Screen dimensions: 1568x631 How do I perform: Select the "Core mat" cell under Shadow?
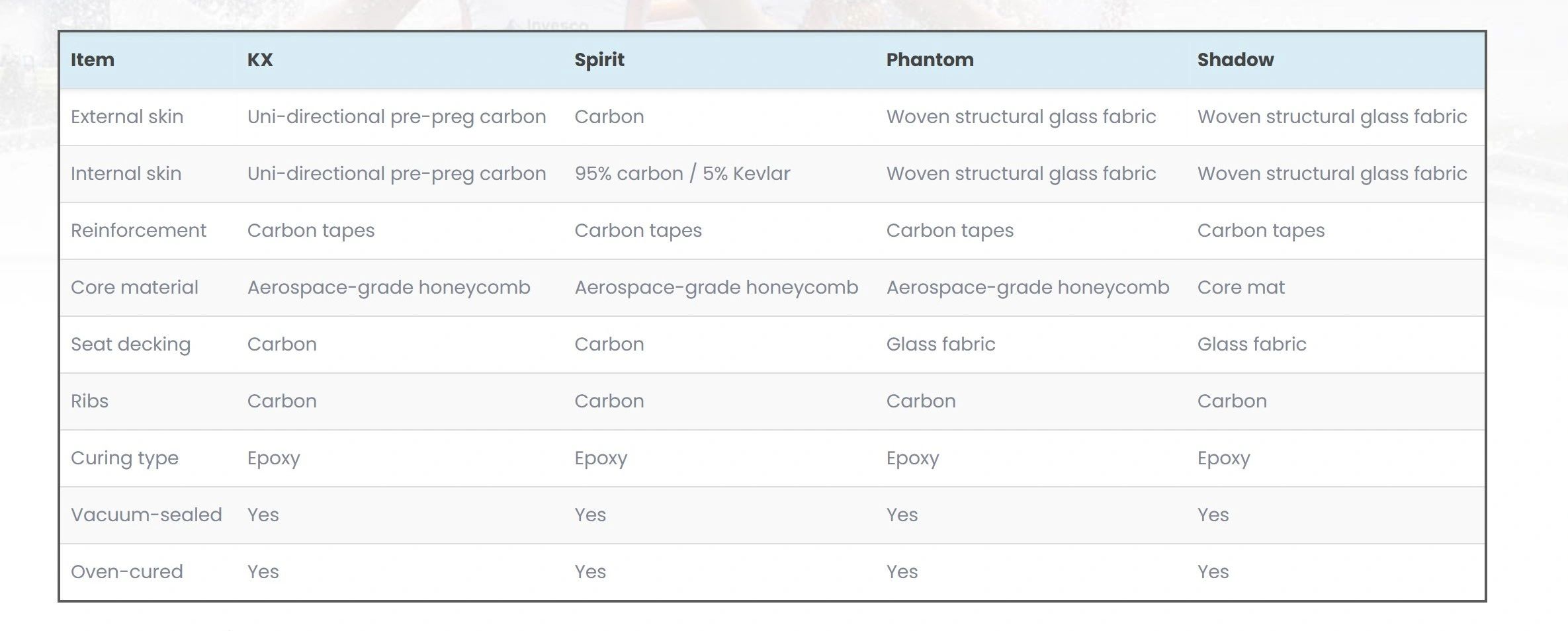pyautogui.click(x=1241, y=288)
